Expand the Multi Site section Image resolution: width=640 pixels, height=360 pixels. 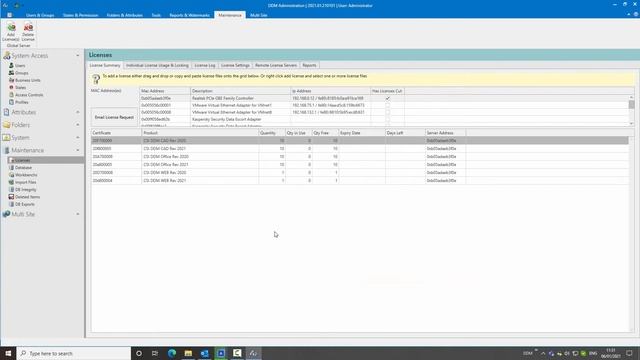(78, 214)
